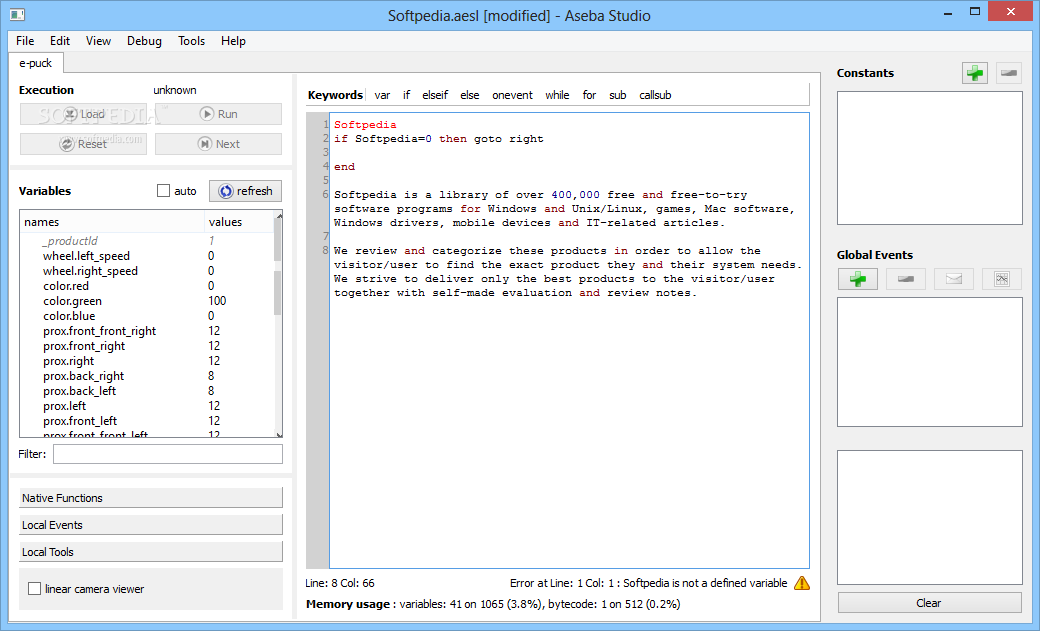Open the View menu
This screenshot has height=631, width=1040.
pos(98,41)
